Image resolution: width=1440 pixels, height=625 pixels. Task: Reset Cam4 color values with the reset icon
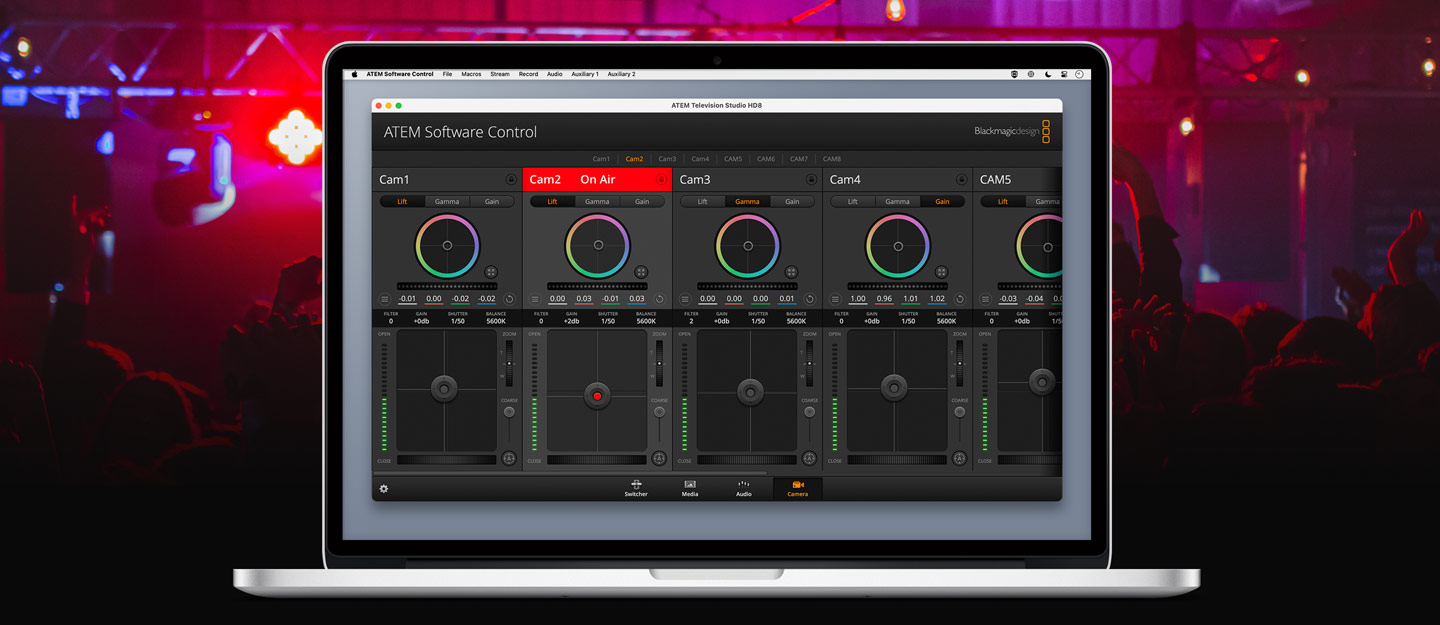tap(959, 299)
